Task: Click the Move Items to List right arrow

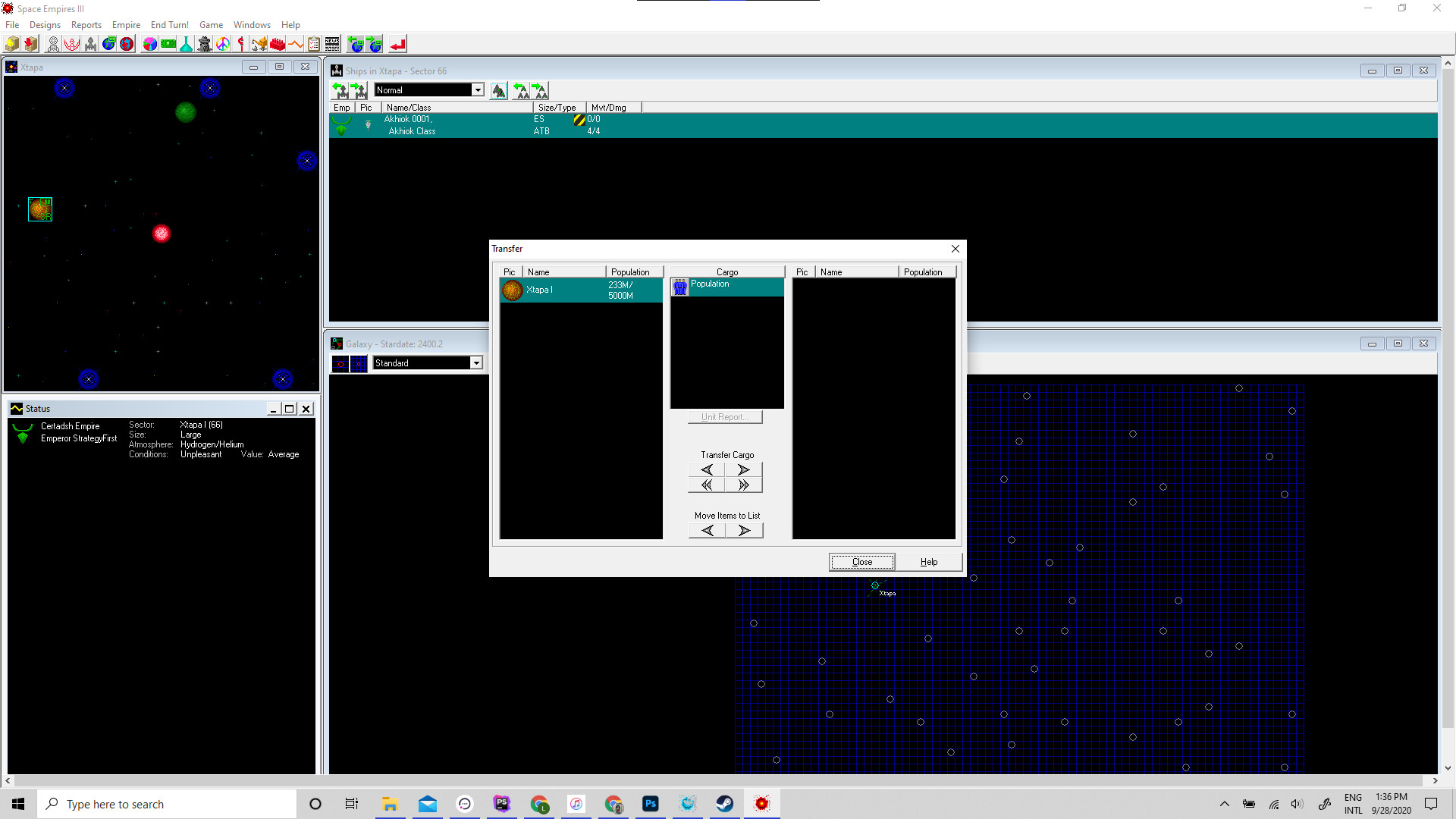Action: (x=745, y=530)
